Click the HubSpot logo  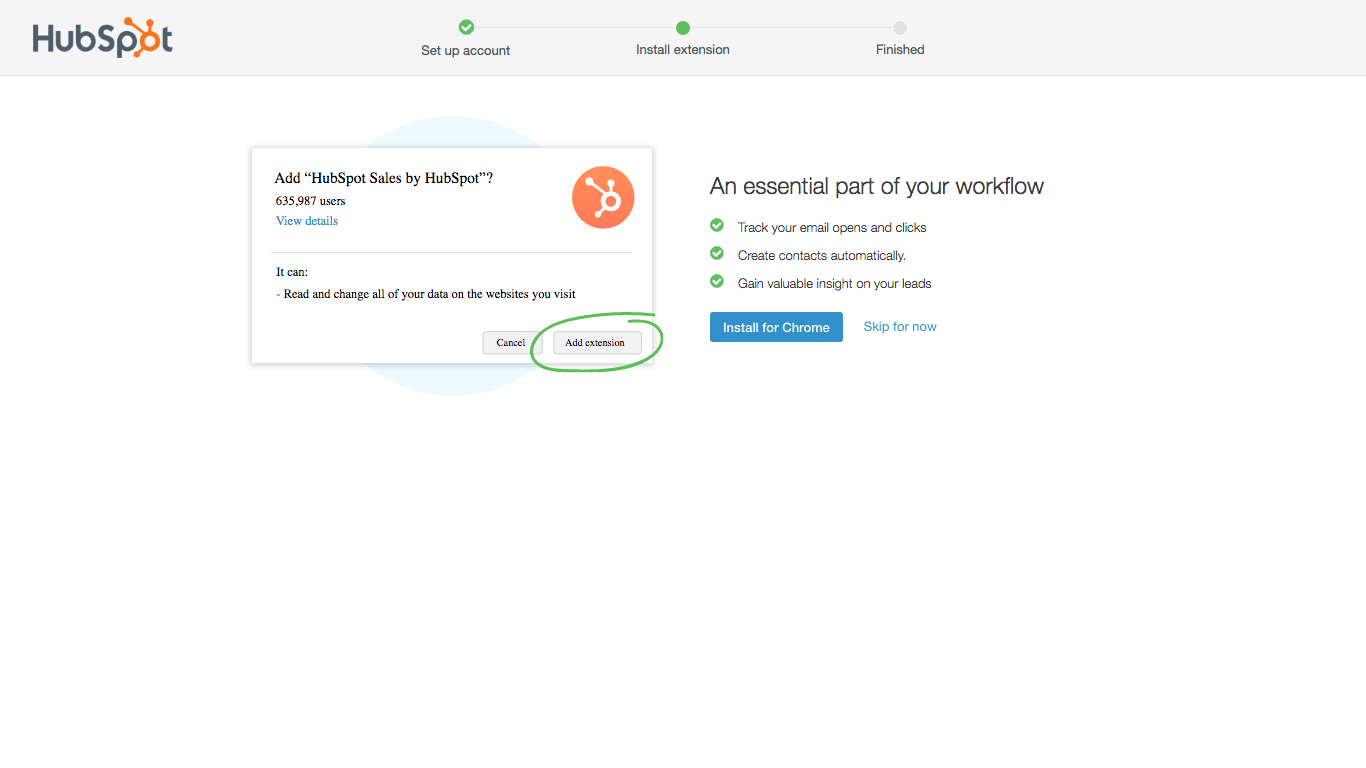coord(102,38)
